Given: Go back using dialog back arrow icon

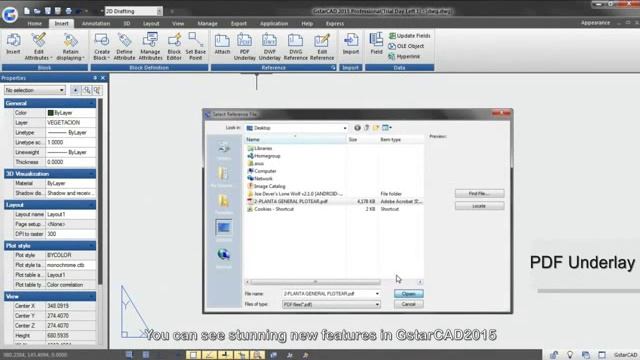Looking at the screenshot, I should 357,128.
